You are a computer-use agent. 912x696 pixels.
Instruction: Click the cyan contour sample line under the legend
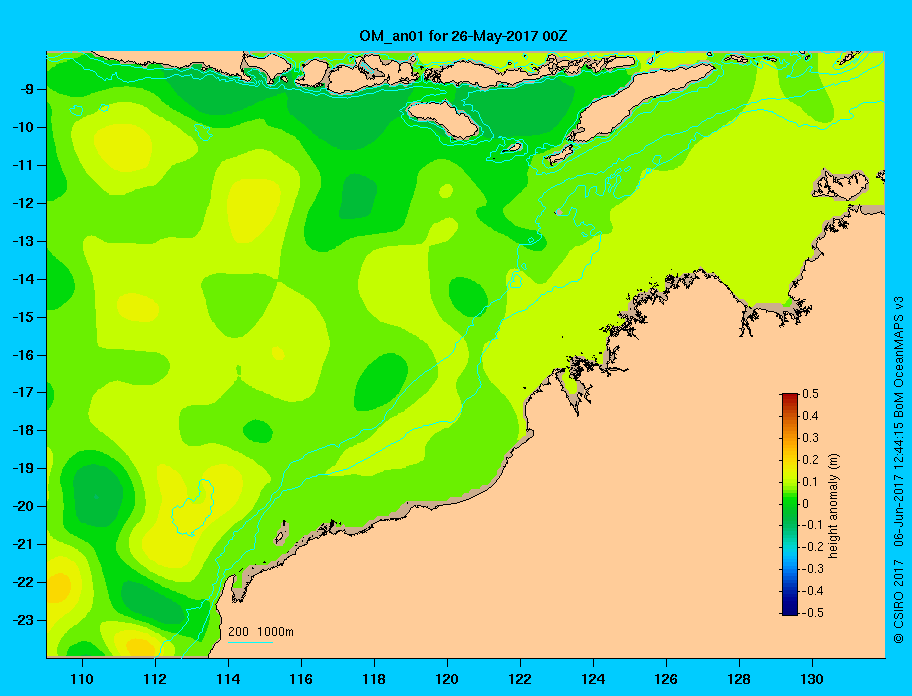250,642
